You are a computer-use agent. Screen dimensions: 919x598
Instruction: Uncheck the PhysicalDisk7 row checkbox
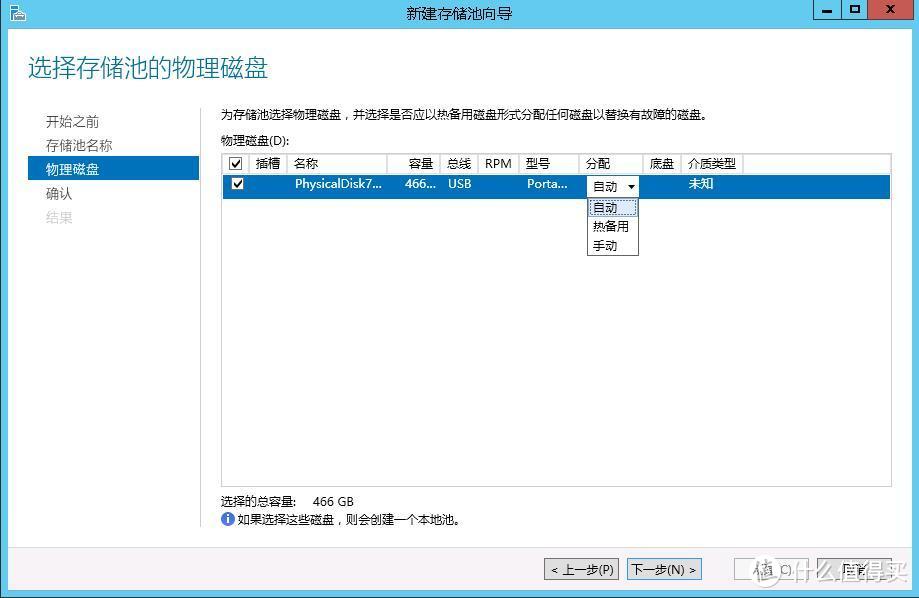point(237,184)
